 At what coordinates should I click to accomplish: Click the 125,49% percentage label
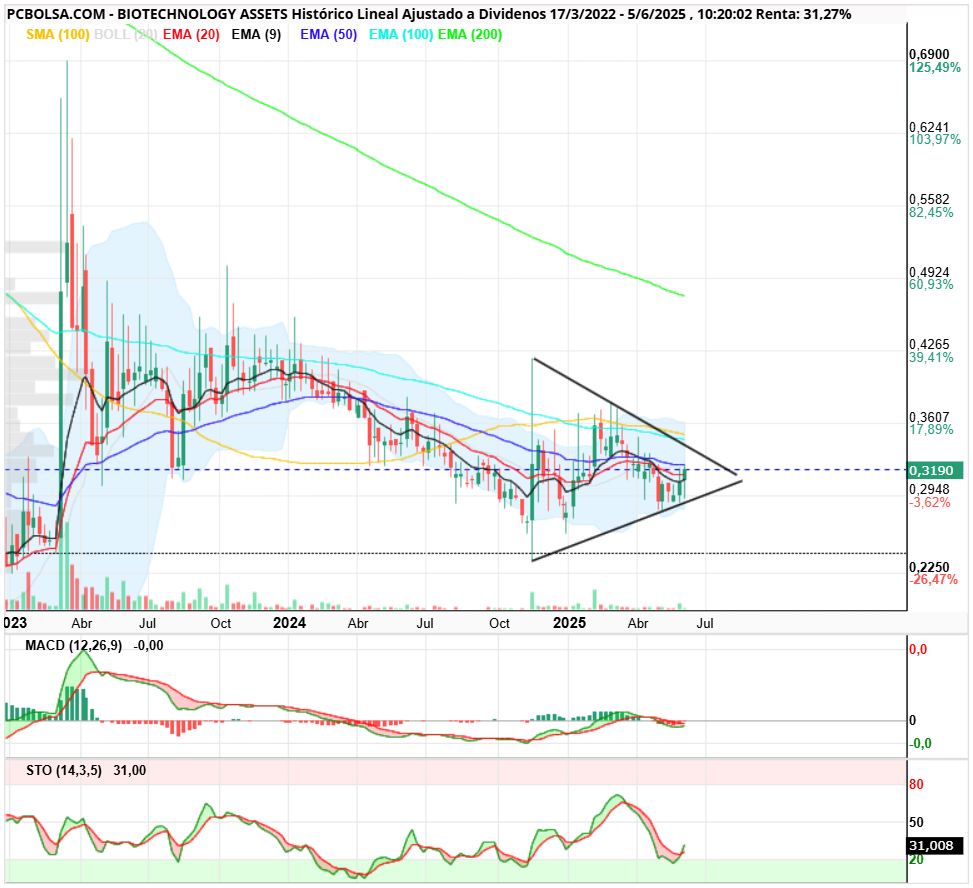[x=935, y=68]
